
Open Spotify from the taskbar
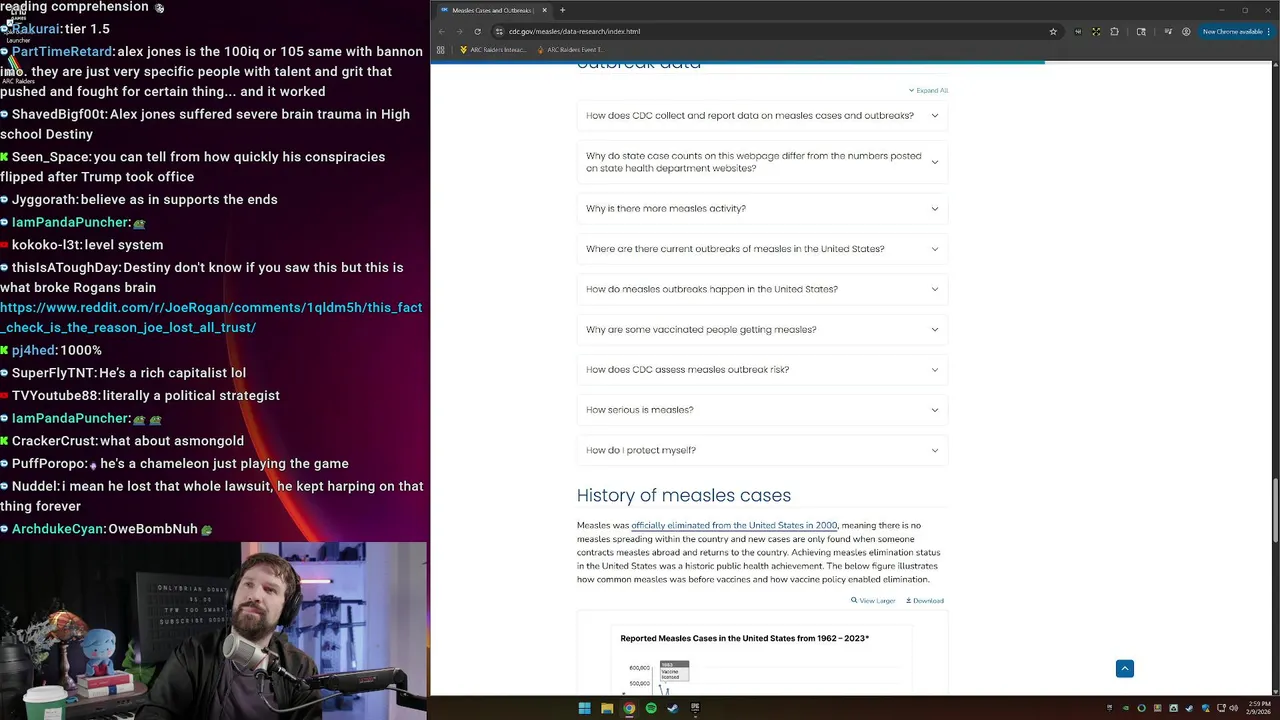point(651,708)
